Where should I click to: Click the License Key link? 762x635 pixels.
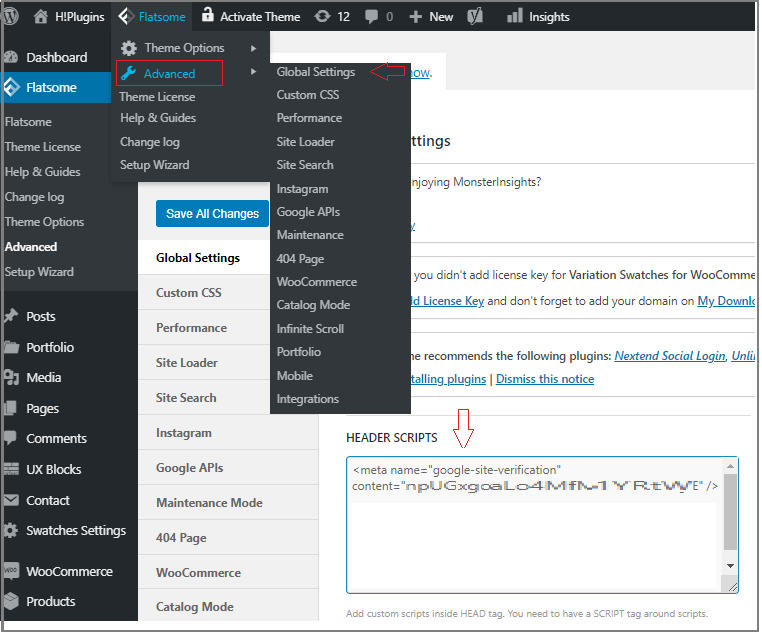coord(447,301)
